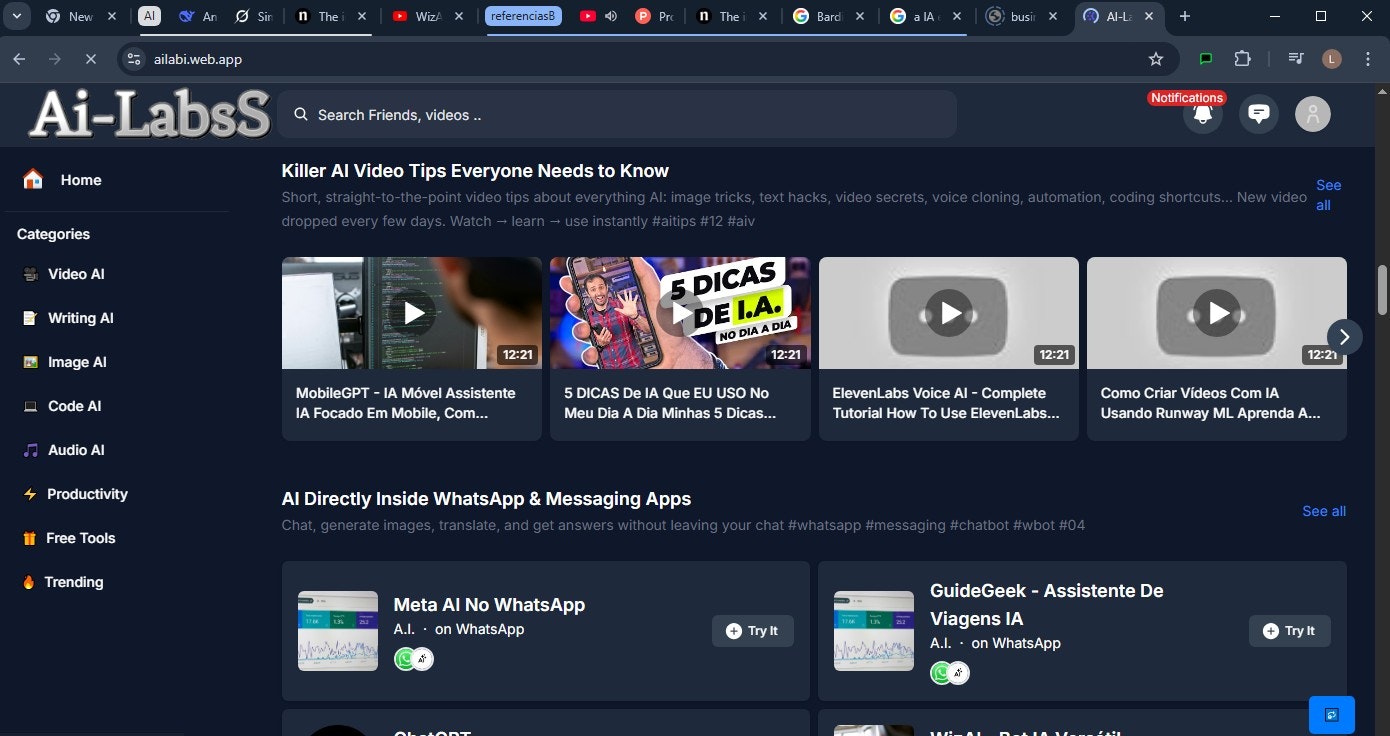
Task: Open the Chrome profile avatar L
Action: [1331, 59]
